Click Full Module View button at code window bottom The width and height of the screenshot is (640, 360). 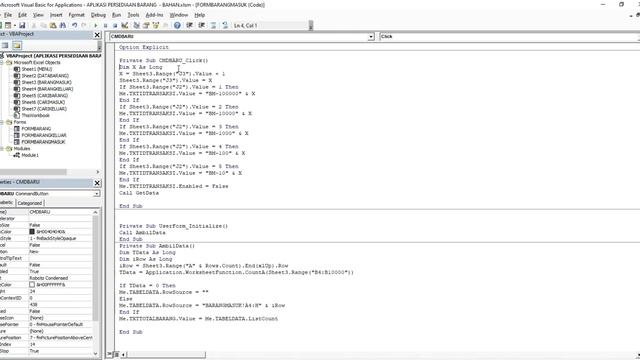[116, 354]
